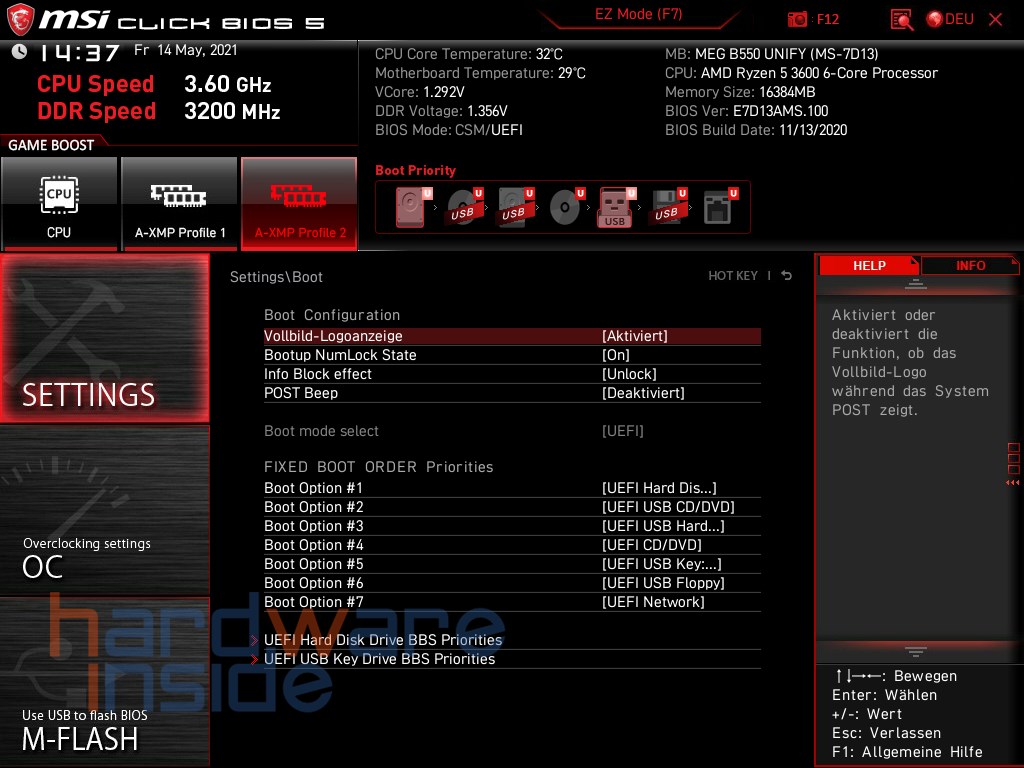The image size is (1024, 768).
Task: Switch to the HELP tab
Action: tap(869, 265)
